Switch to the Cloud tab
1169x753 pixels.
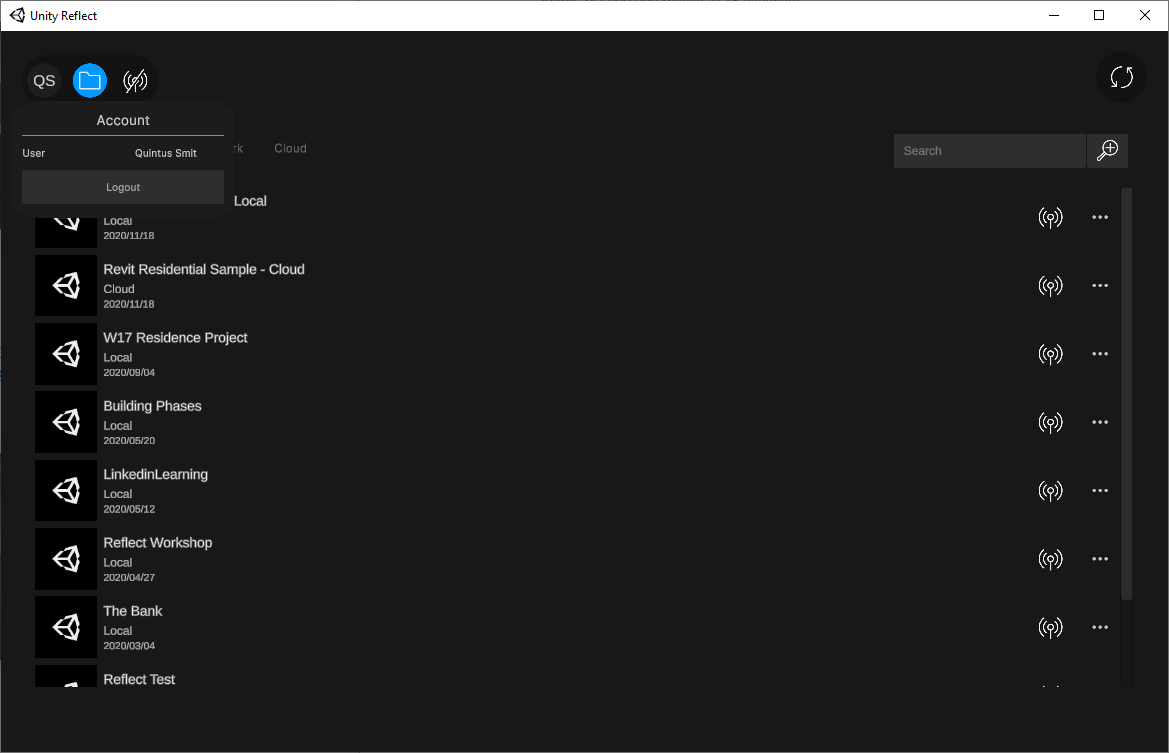click(x=289, y=148)
